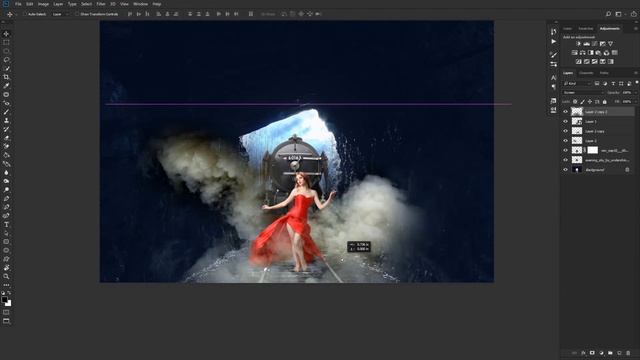
Task: Switch to the Channels tab
Action: point(587,73)
